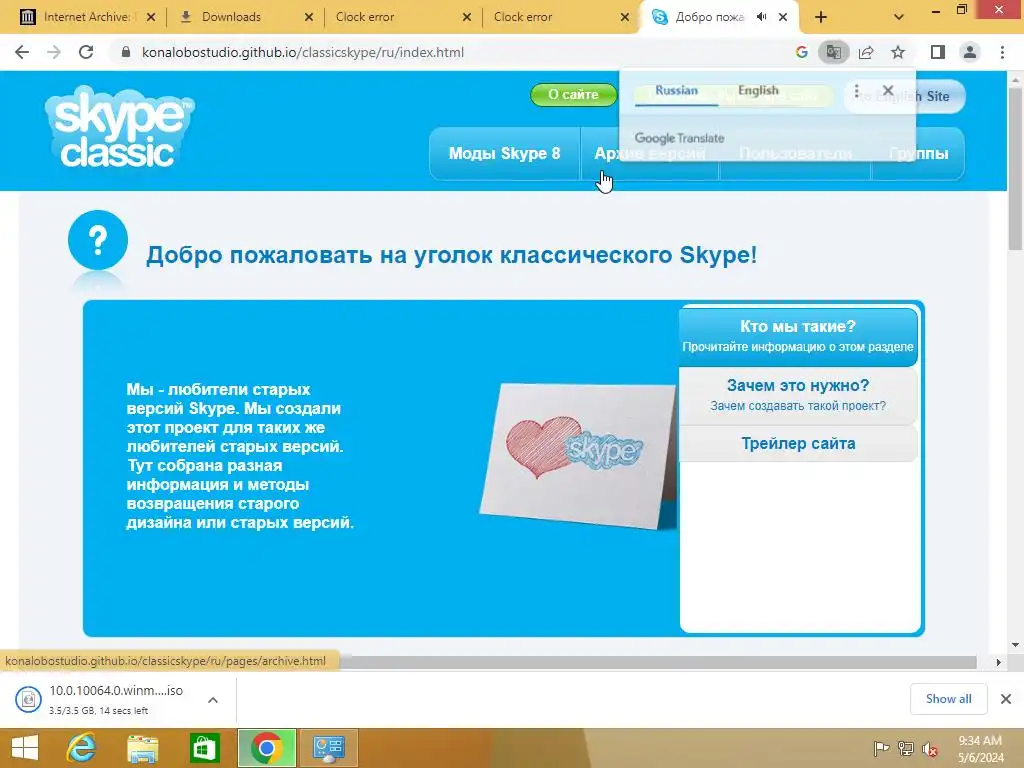Launch Internet Explorer from the taskbar

[82, 748]
